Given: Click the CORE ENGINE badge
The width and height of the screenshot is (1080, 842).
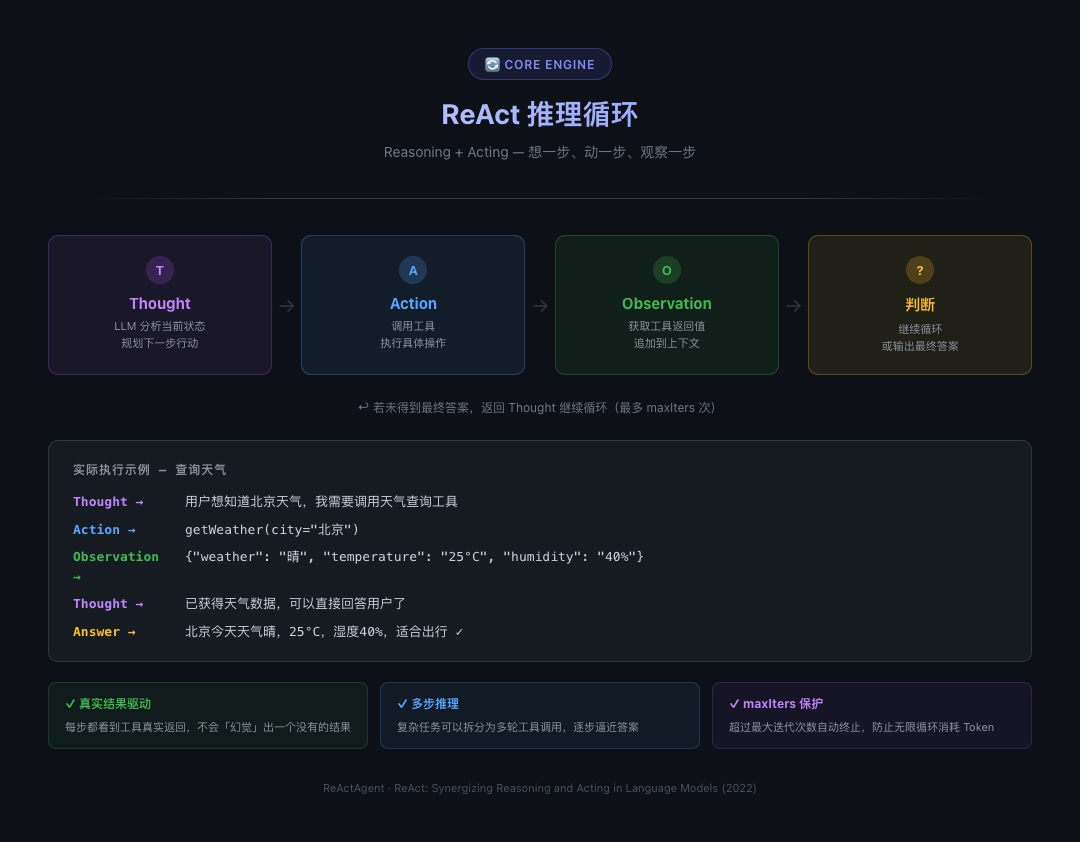Looking at the screenshot, I should tap(539, 64).
